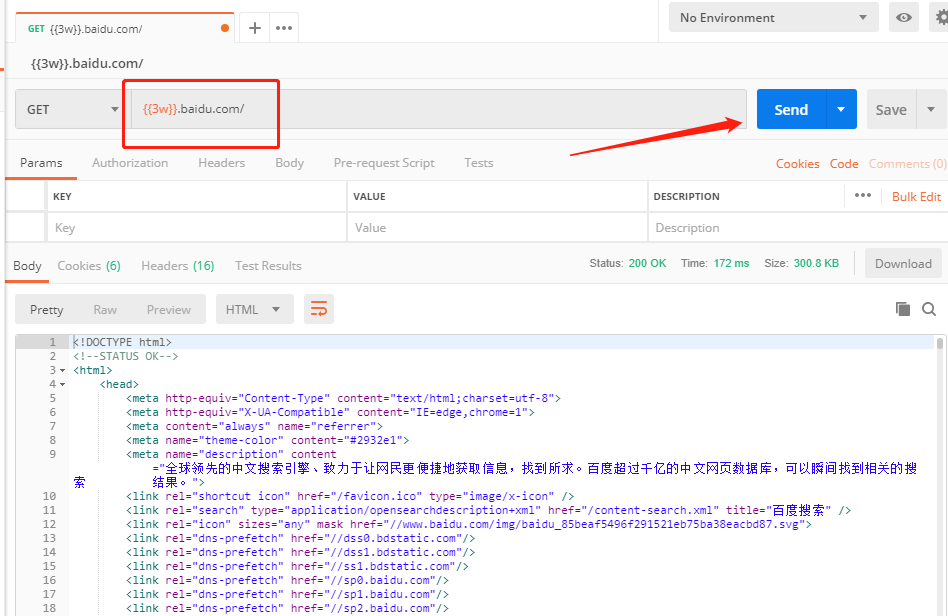948x616 pixels.
Task: Open a new request tab with plus icon
Action: (x=255, y=28)
